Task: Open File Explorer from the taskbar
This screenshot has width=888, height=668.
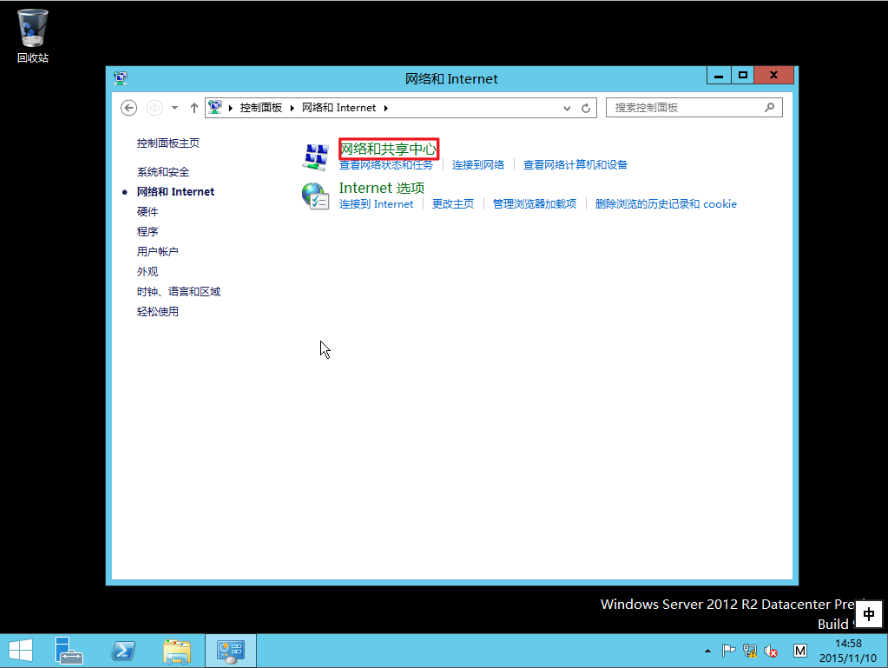Action: point(177,650)
